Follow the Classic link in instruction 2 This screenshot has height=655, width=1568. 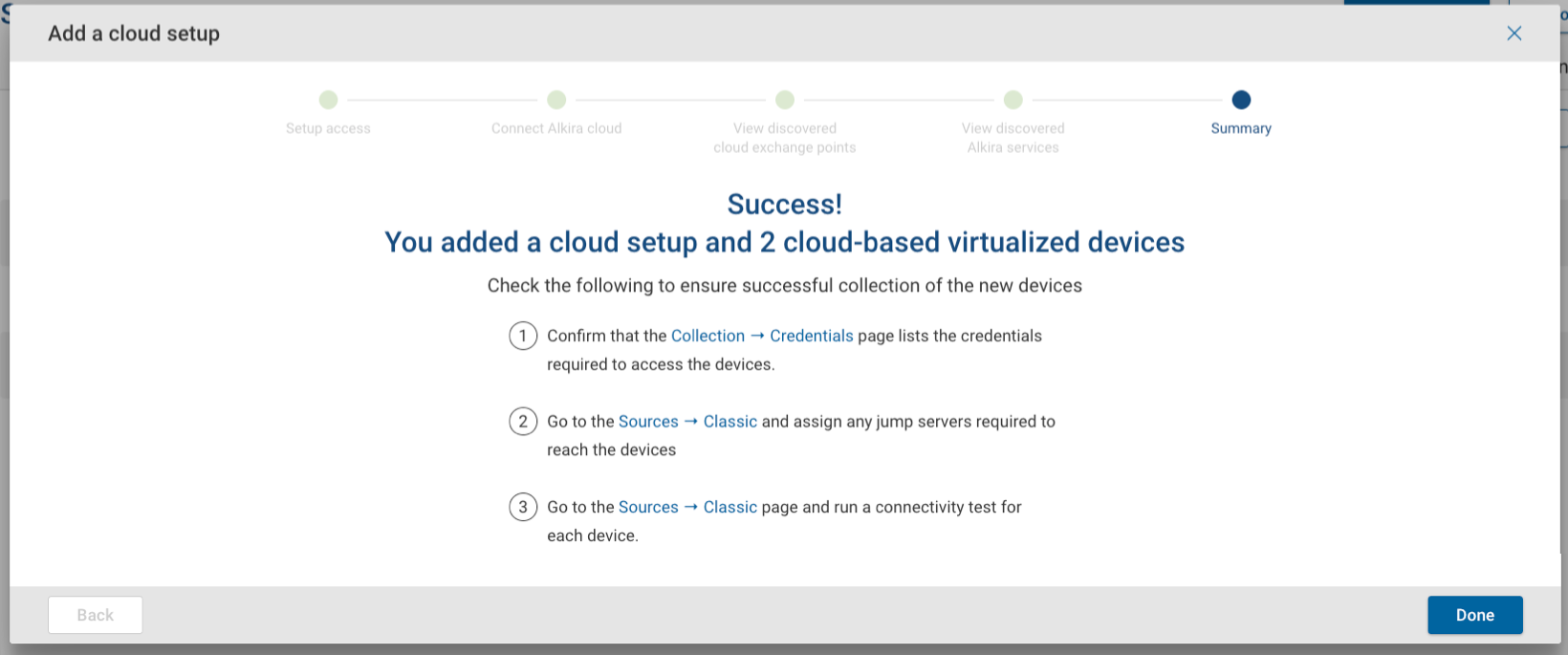(x=730, y=422)
